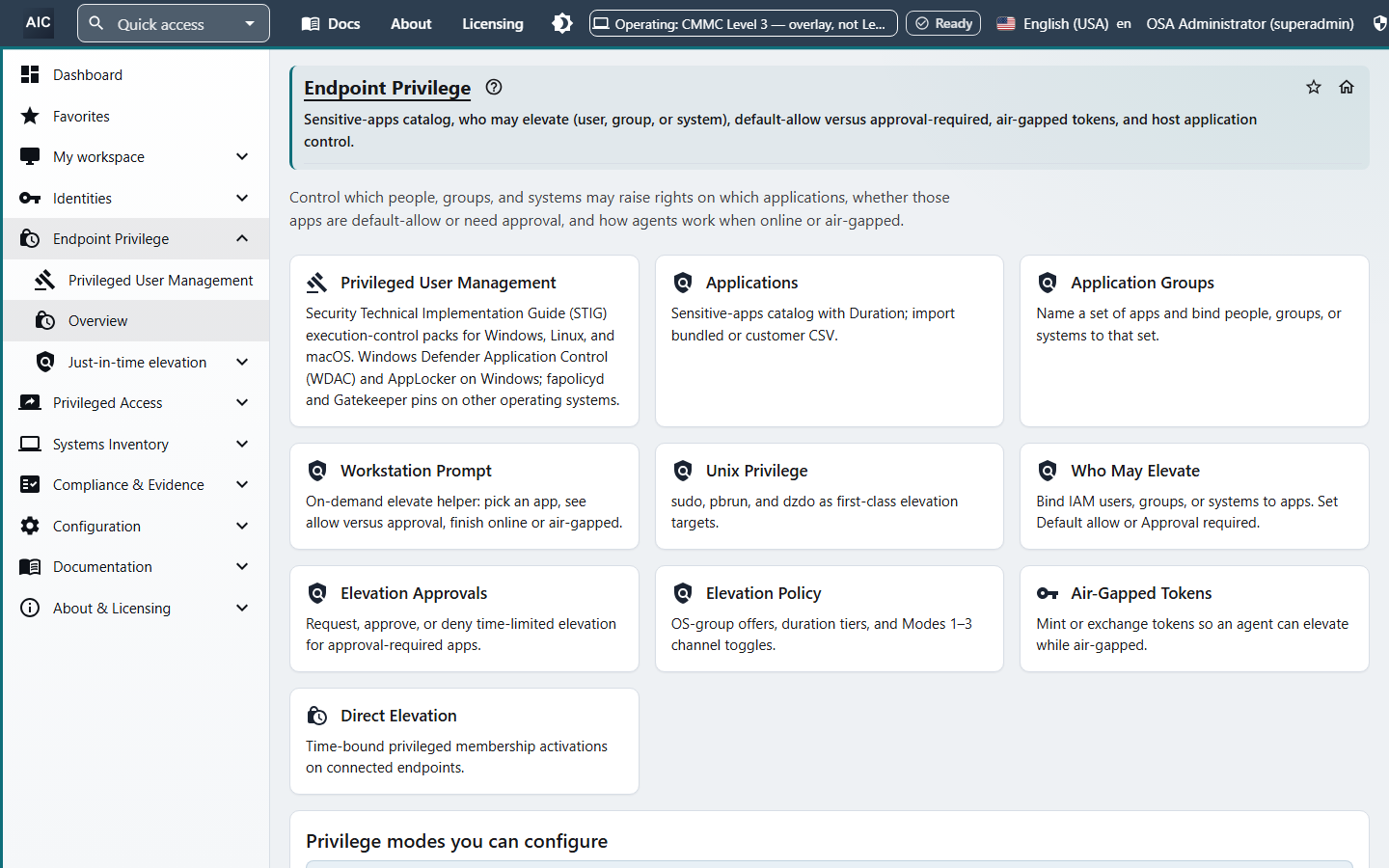Viewport: 1389px width, 868px height.
Task: Open the Applications card
Action: coord(830,340)
